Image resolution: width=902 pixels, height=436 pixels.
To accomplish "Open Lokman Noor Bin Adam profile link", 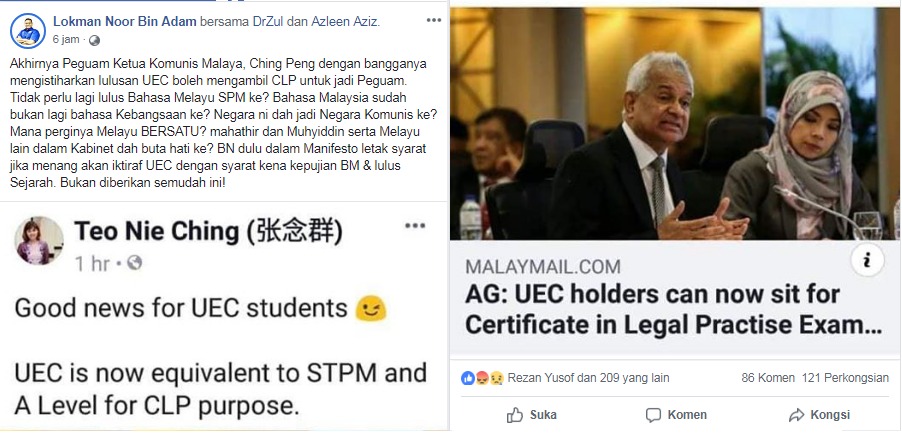I will (125, 22).
